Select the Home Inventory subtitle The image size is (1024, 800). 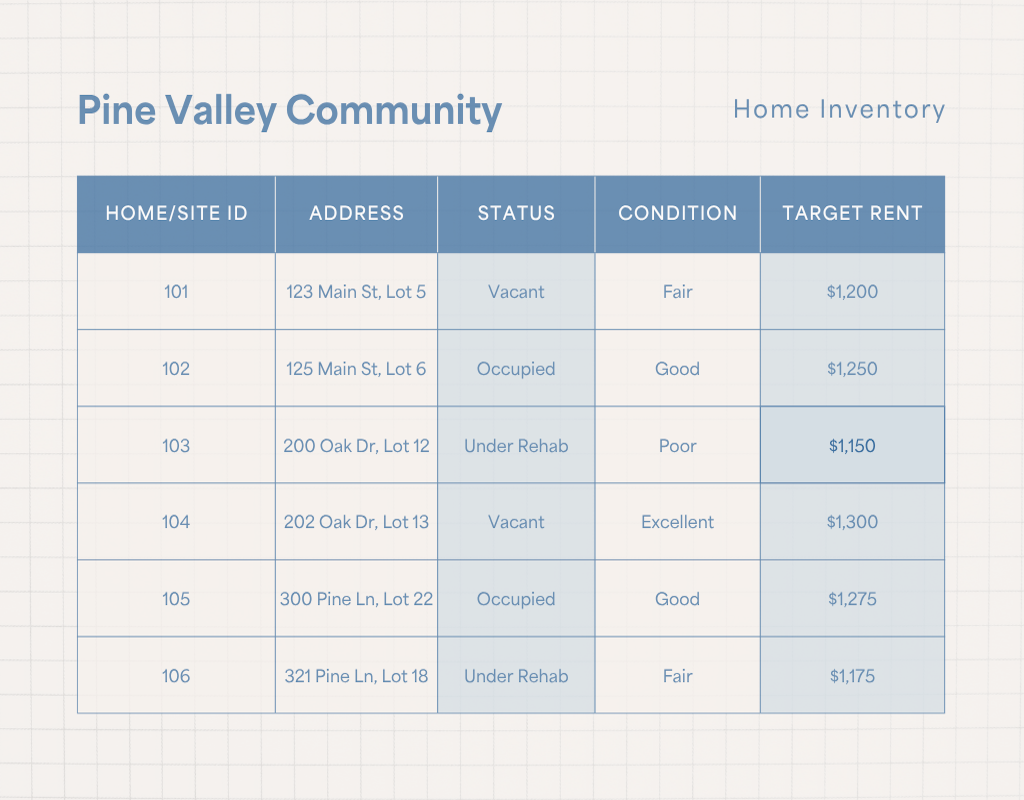pos(839,109)
